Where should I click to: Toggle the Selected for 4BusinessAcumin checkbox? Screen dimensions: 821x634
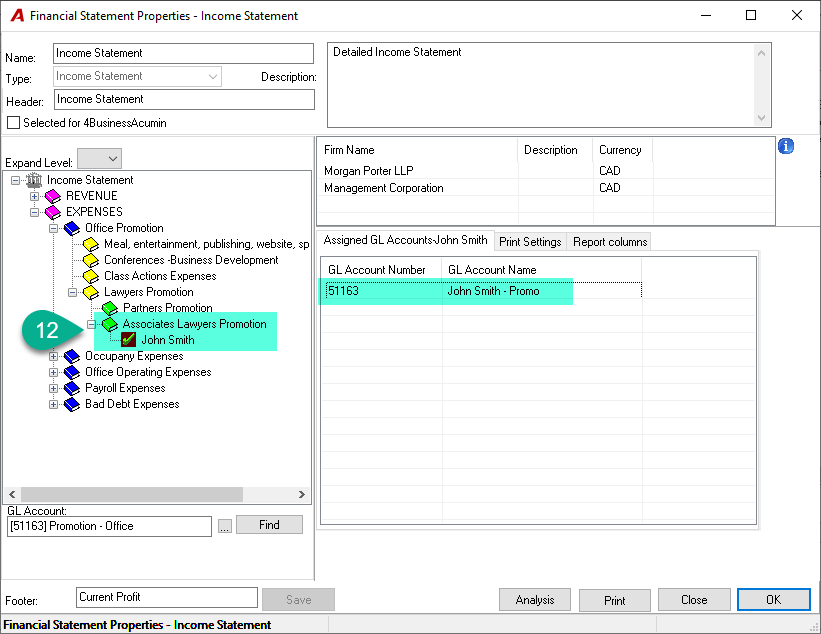click(x=14, y=123)
